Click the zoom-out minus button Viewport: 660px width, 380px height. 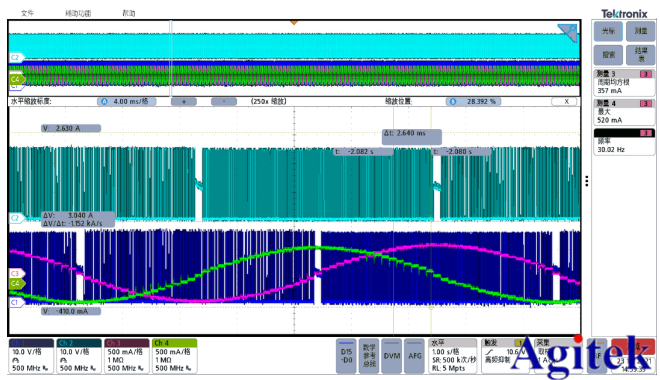click(x=224, y=101)
